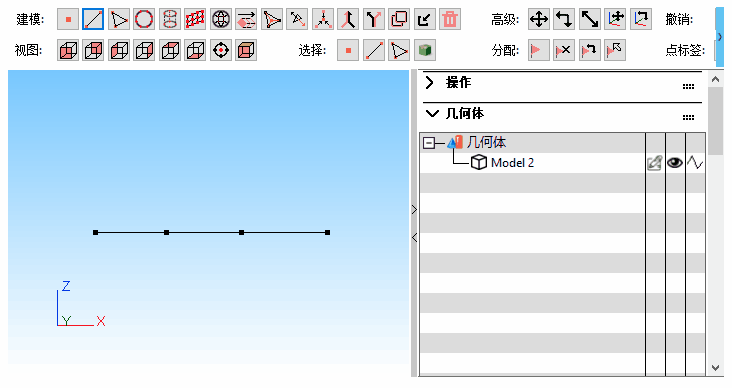Click the crossed arrows on triangle tool
This screenshot has width=732, height=388.
pos(297,19)
